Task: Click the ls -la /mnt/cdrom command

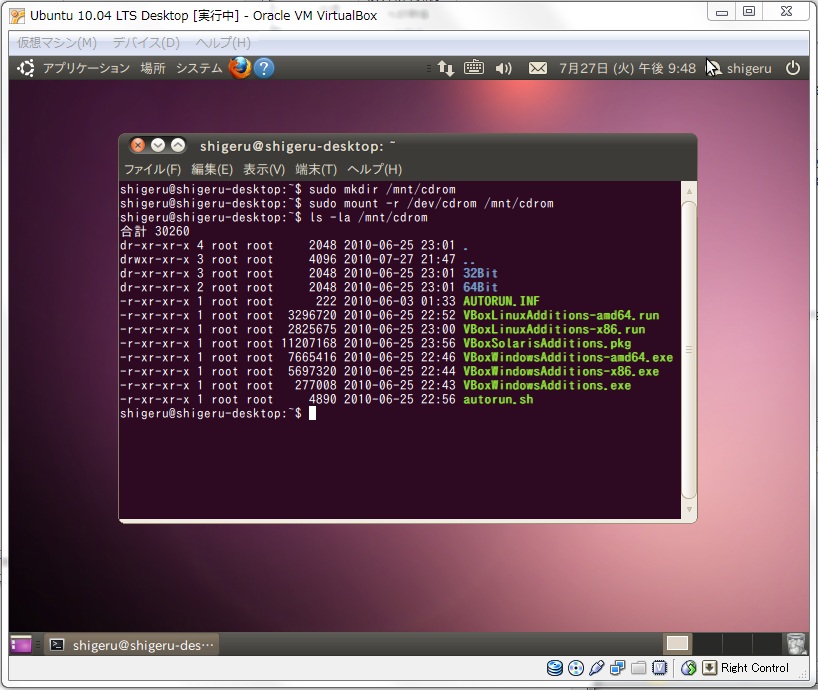Action: [368, 217]
